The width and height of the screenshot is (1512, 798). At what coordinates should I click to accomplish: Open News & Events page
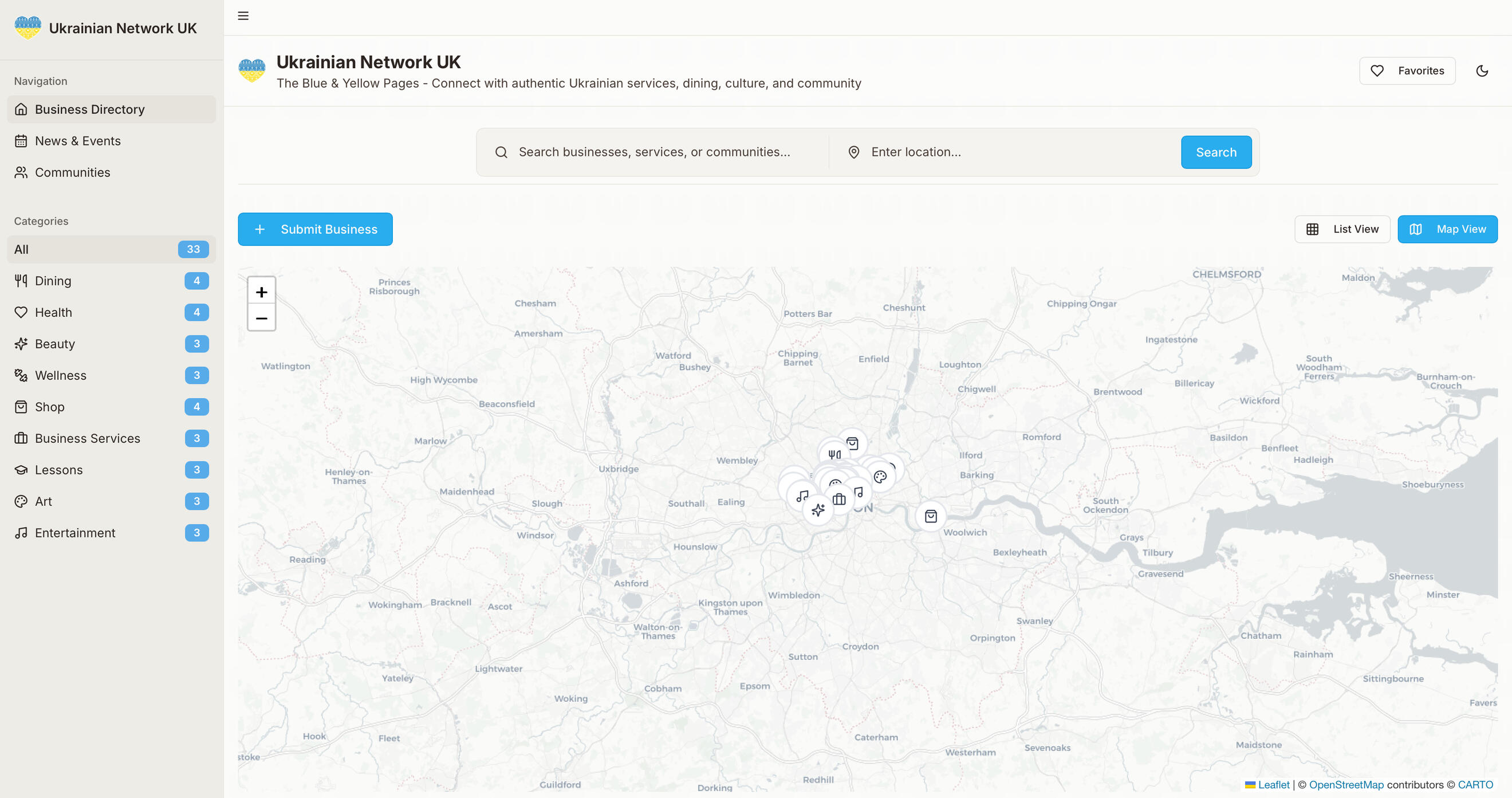[x=77, y=141]
